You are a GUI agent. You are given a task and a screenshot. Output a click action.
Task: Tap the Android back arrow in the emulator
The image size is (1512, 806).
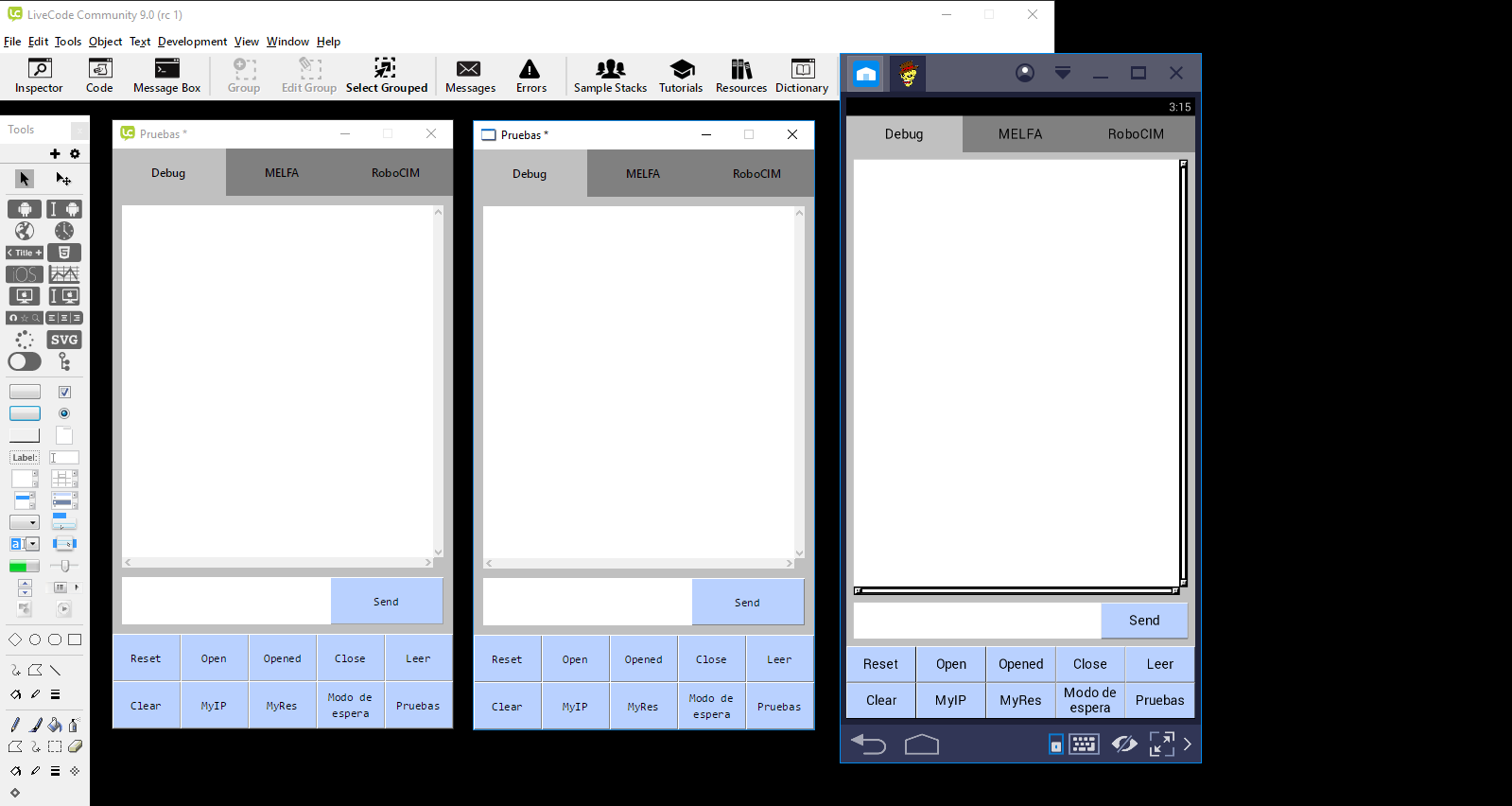point(868,745)
